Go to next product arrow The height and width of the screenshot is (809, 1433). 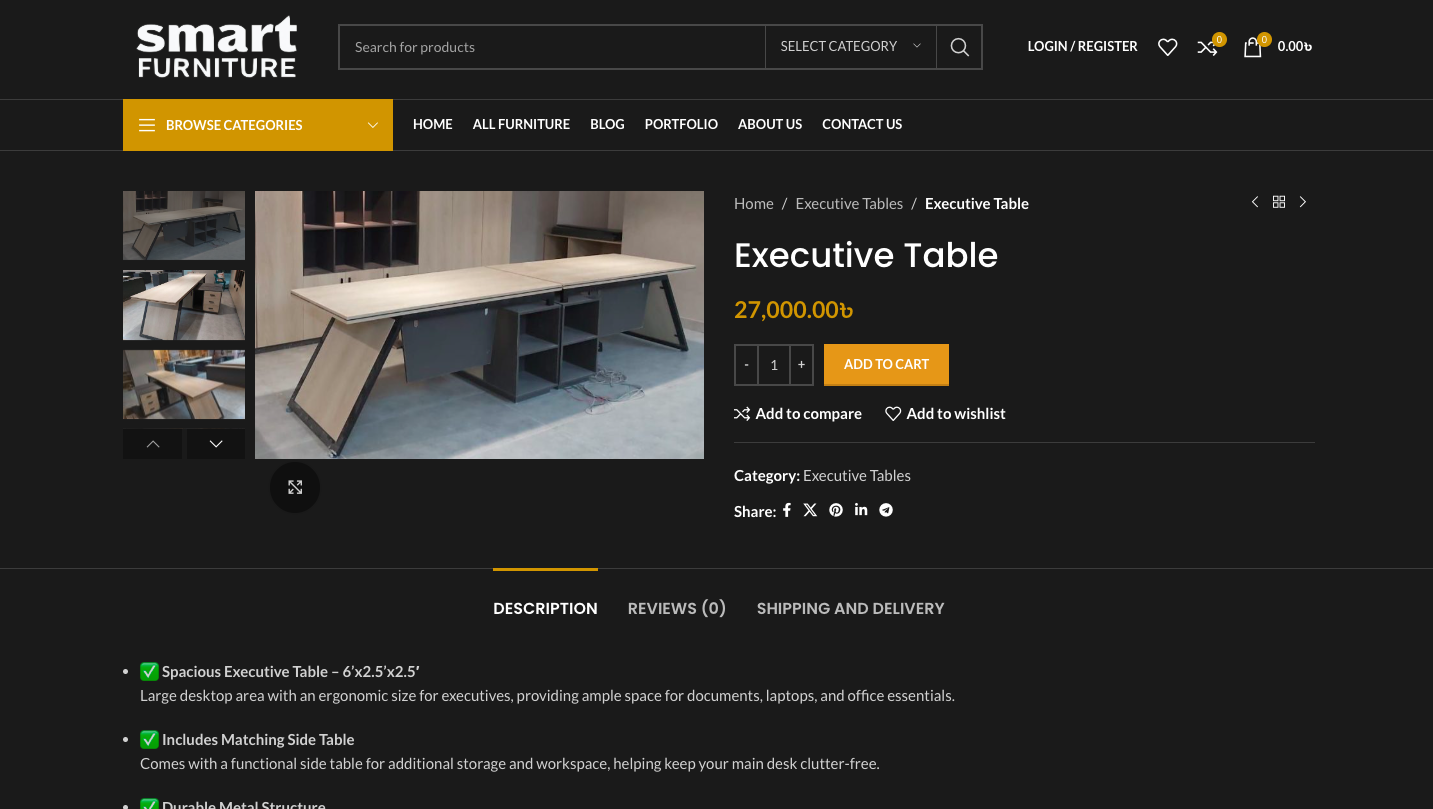(1303, 202)
